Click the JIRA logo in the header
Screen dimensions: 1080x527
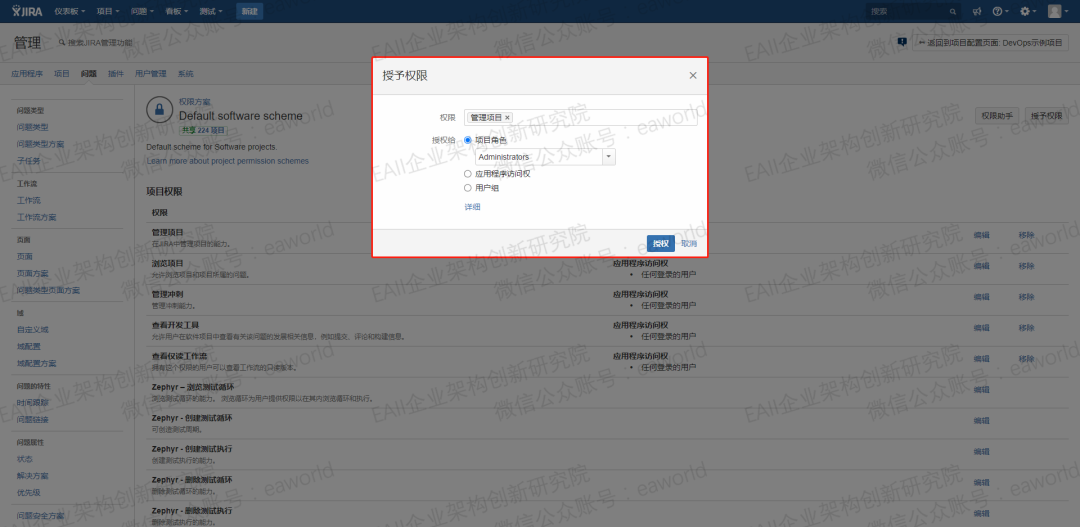(x=27, y=11)
